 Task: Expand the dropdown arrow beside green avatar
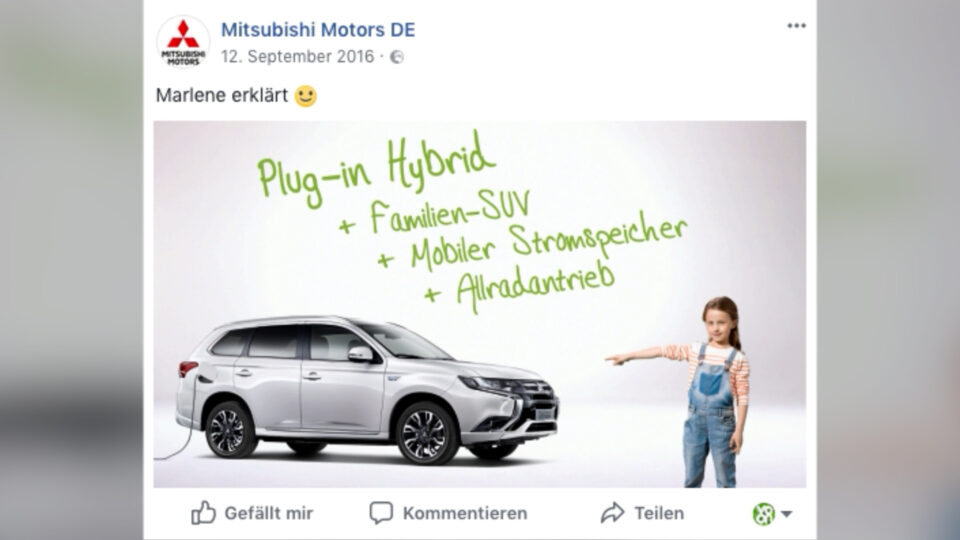[787, 514]
